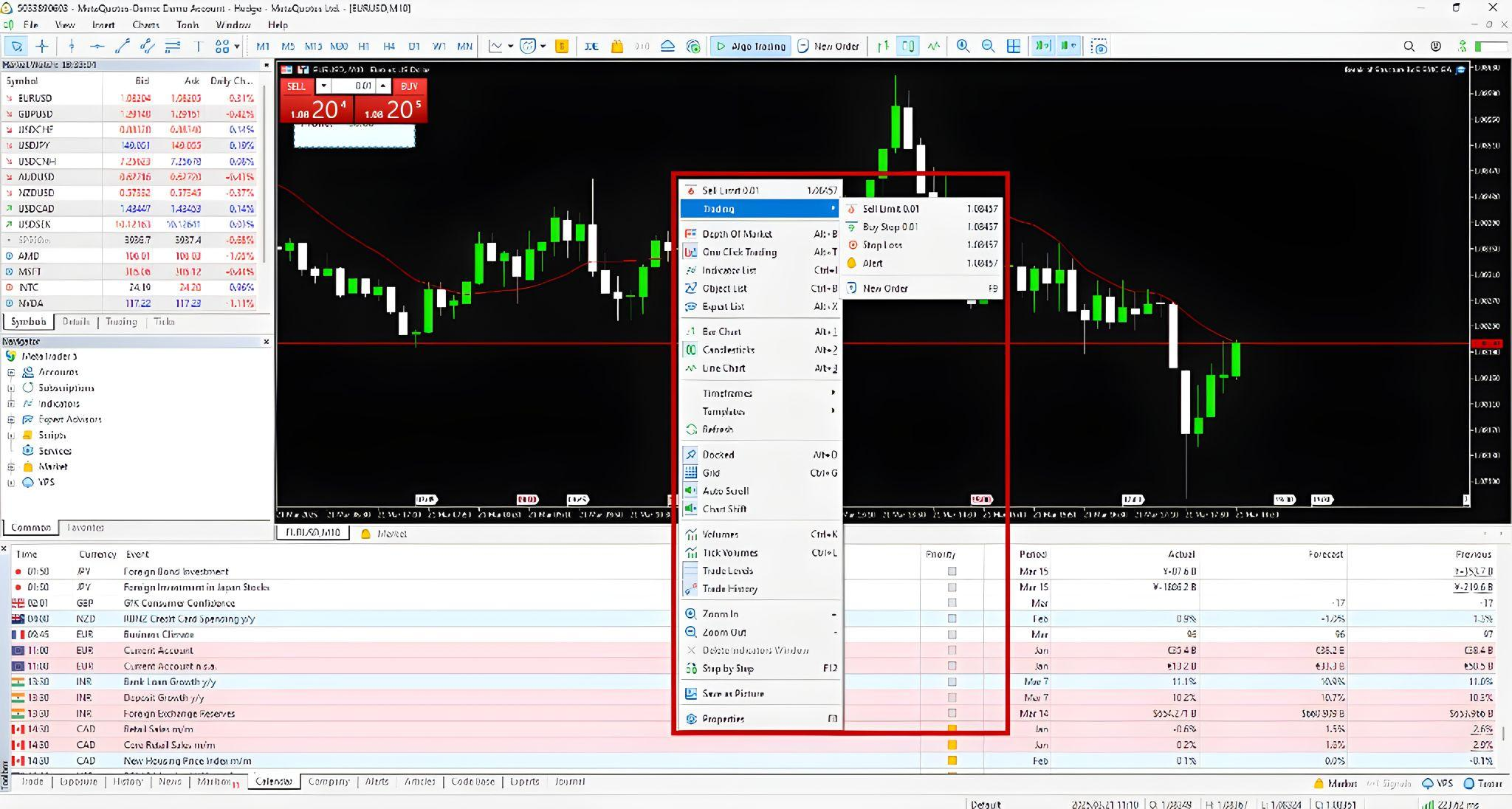Click the Algo Trading button
This screenshot has height=809, width=1512.
click(750, 47)
